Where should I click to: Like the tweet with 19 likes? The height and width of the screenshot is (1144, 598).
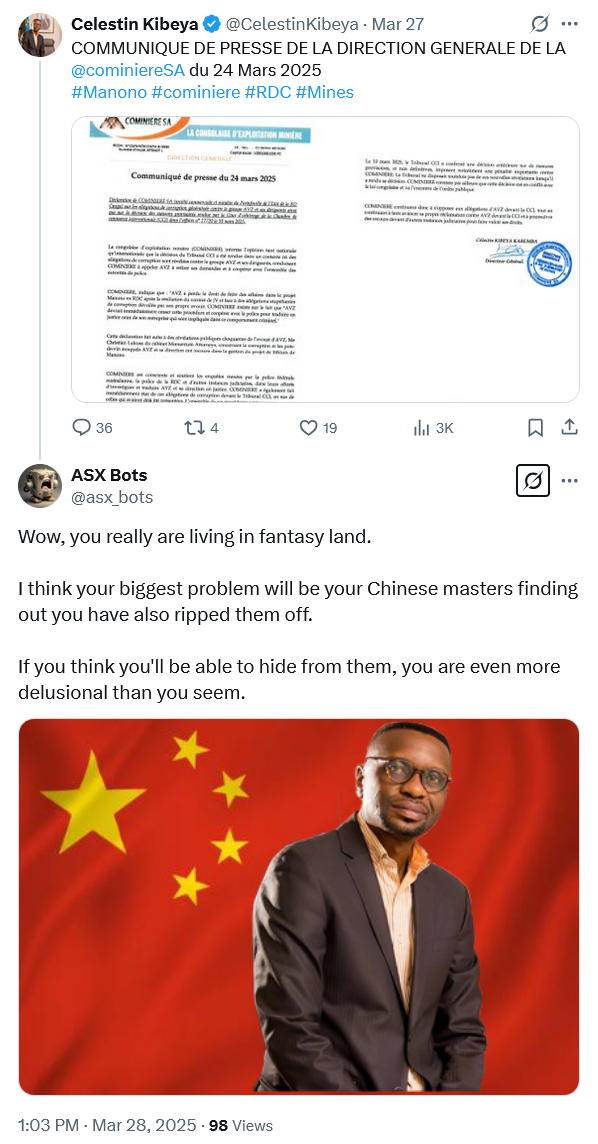click(x=319, y=428)
